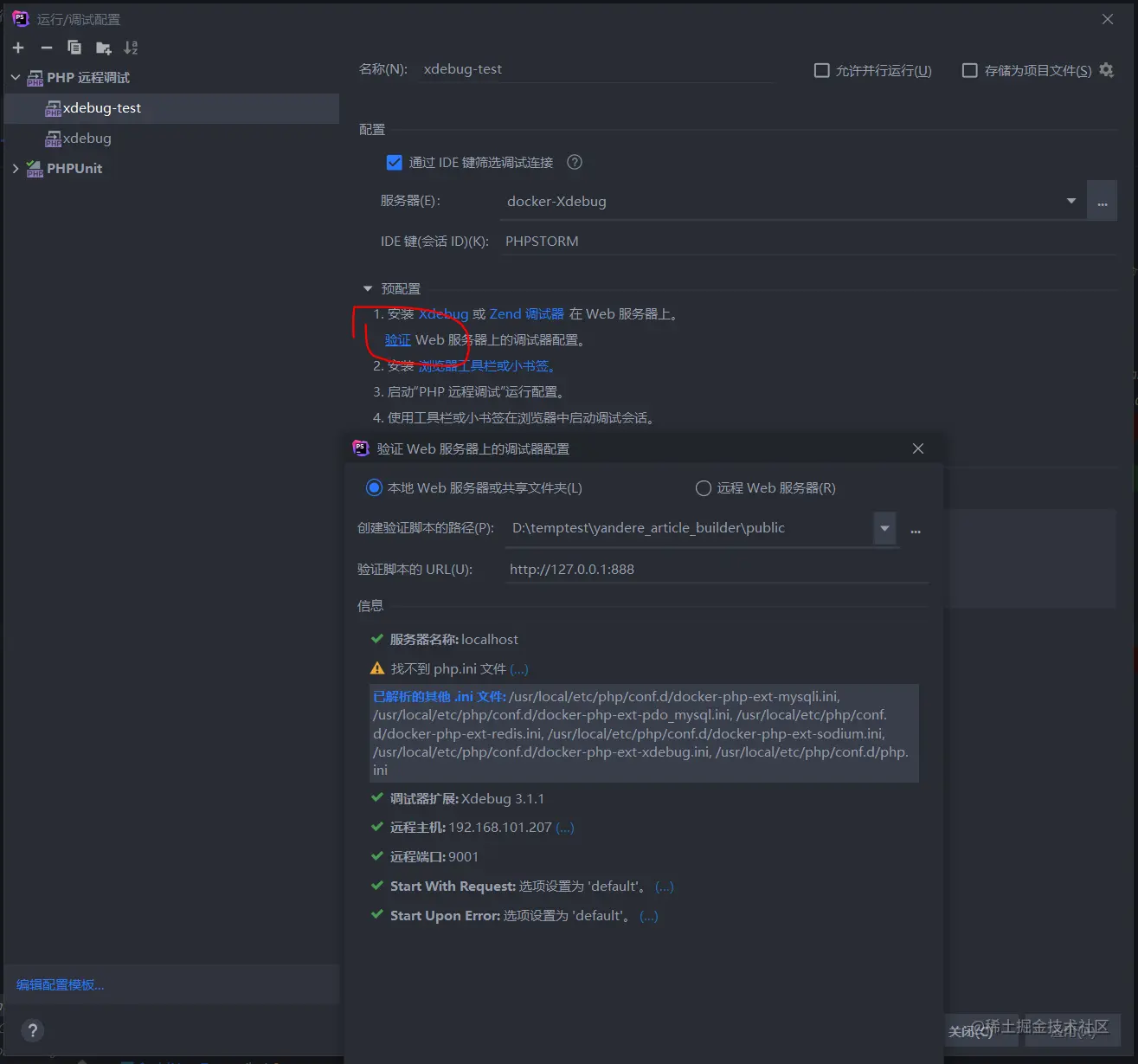The height and width of the screenshot is (1064, 1138).
Task: Click the 远程端口: 9001 line
Action: [434, 857]
